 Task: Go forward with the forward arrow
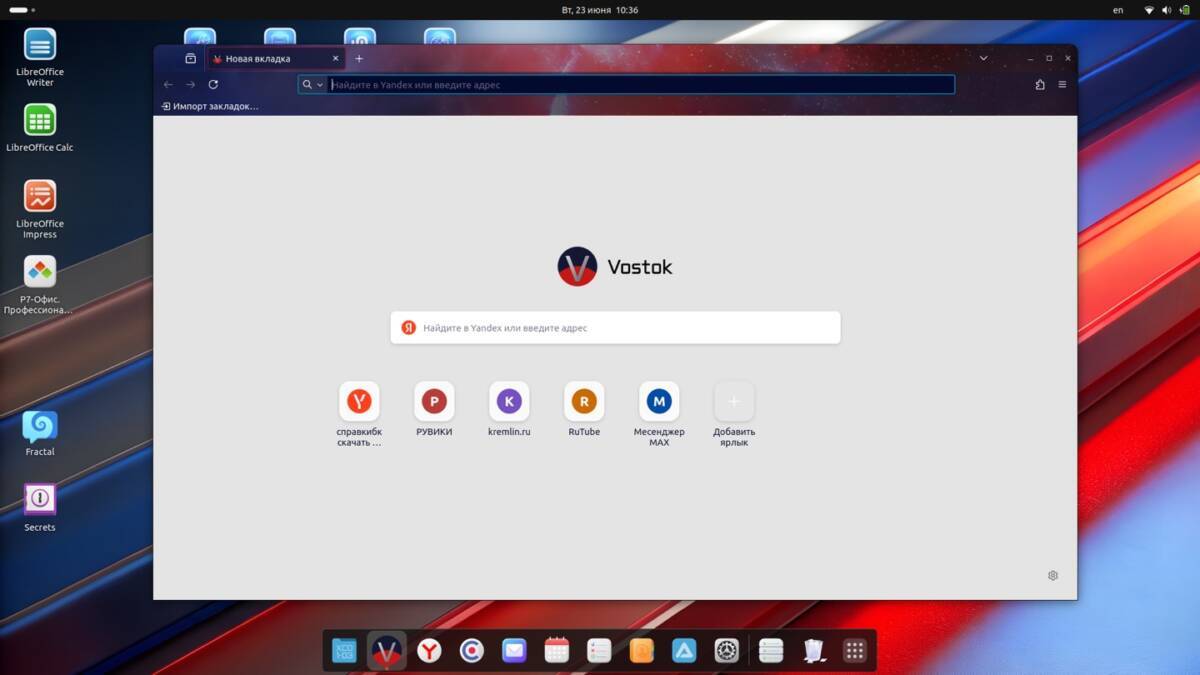point(190,85)
